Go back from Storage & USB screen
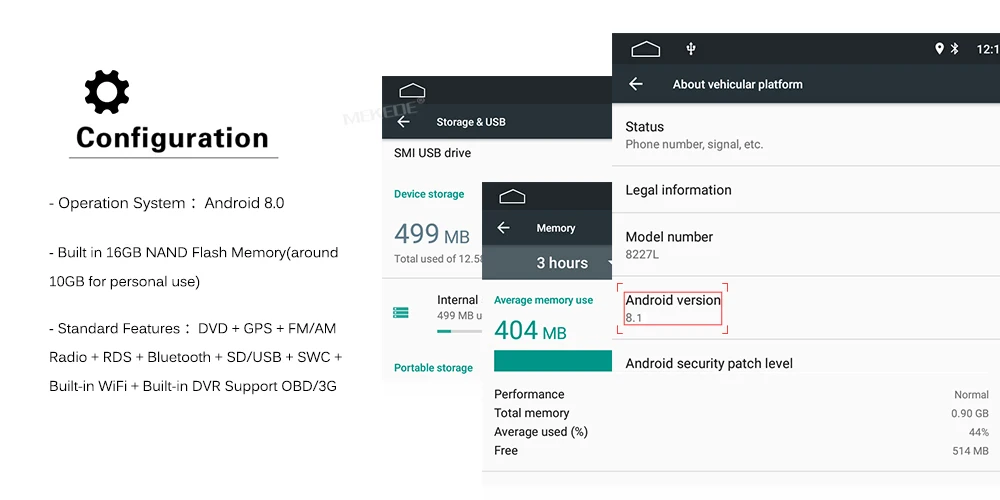This screenshot has width=1000, height=500. (x=403, y=122)
